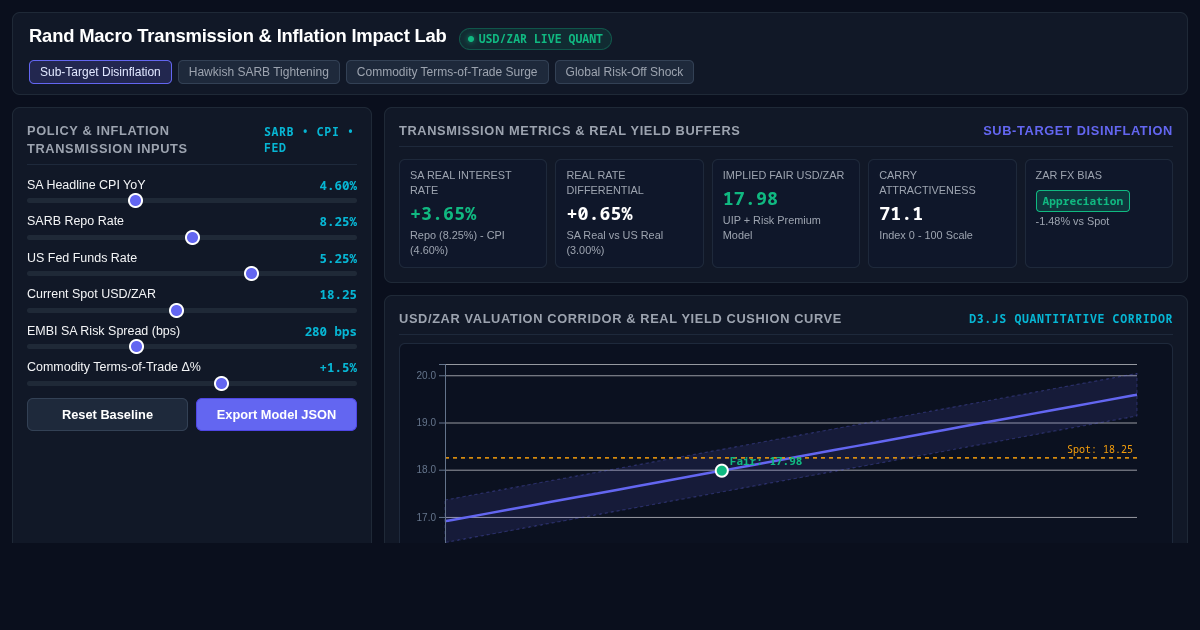Viewport: 1200px width, 630px height.
Task: Click the Spot: 18.25 chart label
Action: [1100, 450]
